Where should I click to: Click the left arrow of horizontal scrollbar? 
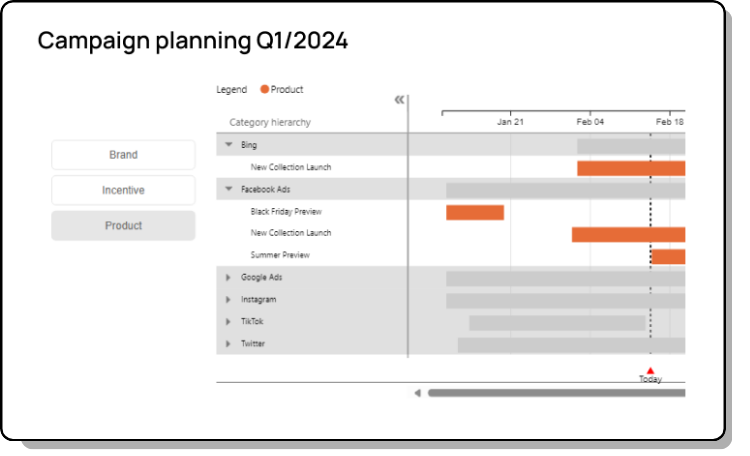(x=417, y=393)
